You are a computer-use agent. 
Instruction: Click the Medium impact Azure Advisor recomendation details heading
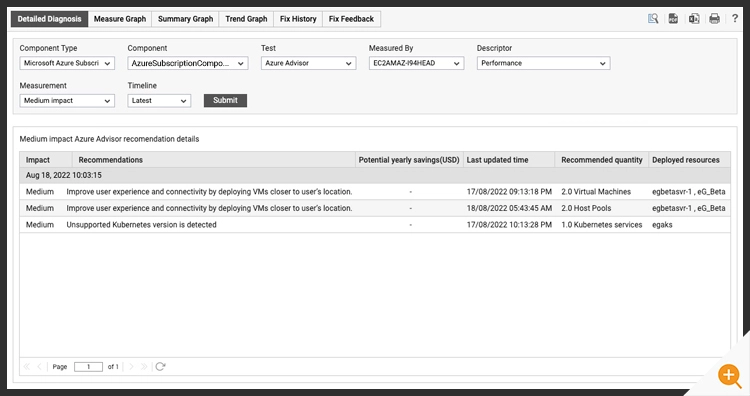tap(109, 139)
